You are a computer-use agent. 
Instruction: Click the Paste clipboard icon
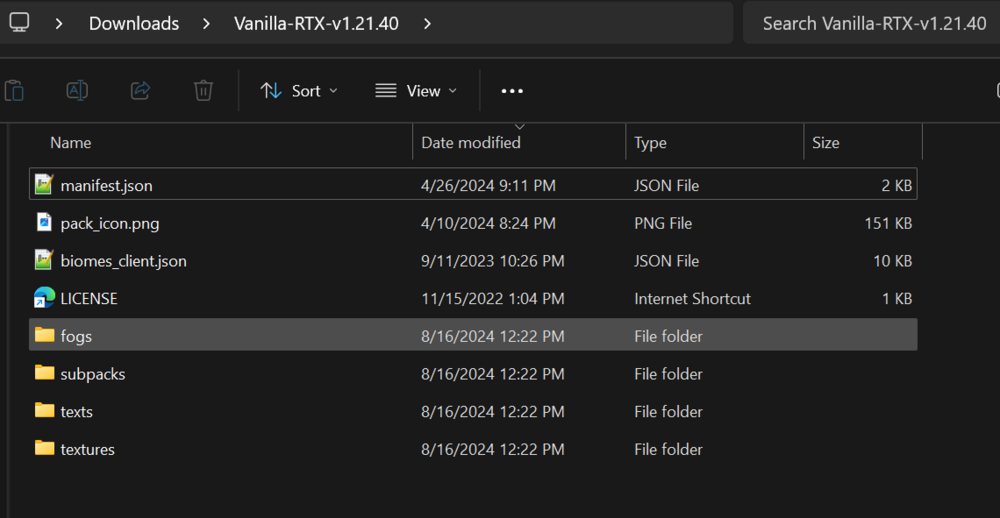(14, 91)
